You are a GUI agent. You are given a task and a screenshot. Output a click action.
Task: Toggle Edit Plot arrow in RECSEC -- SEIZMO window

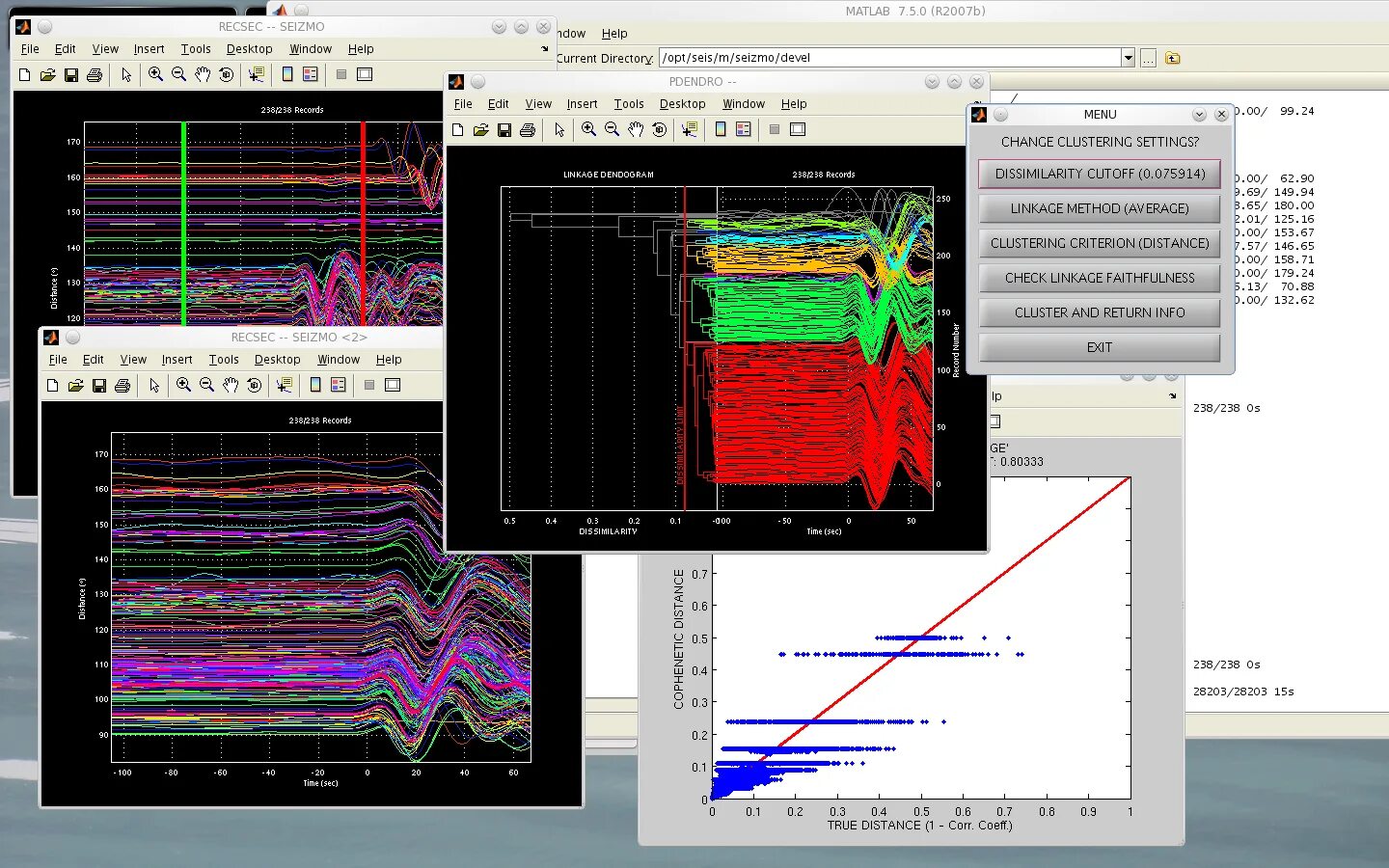(126, 74)
